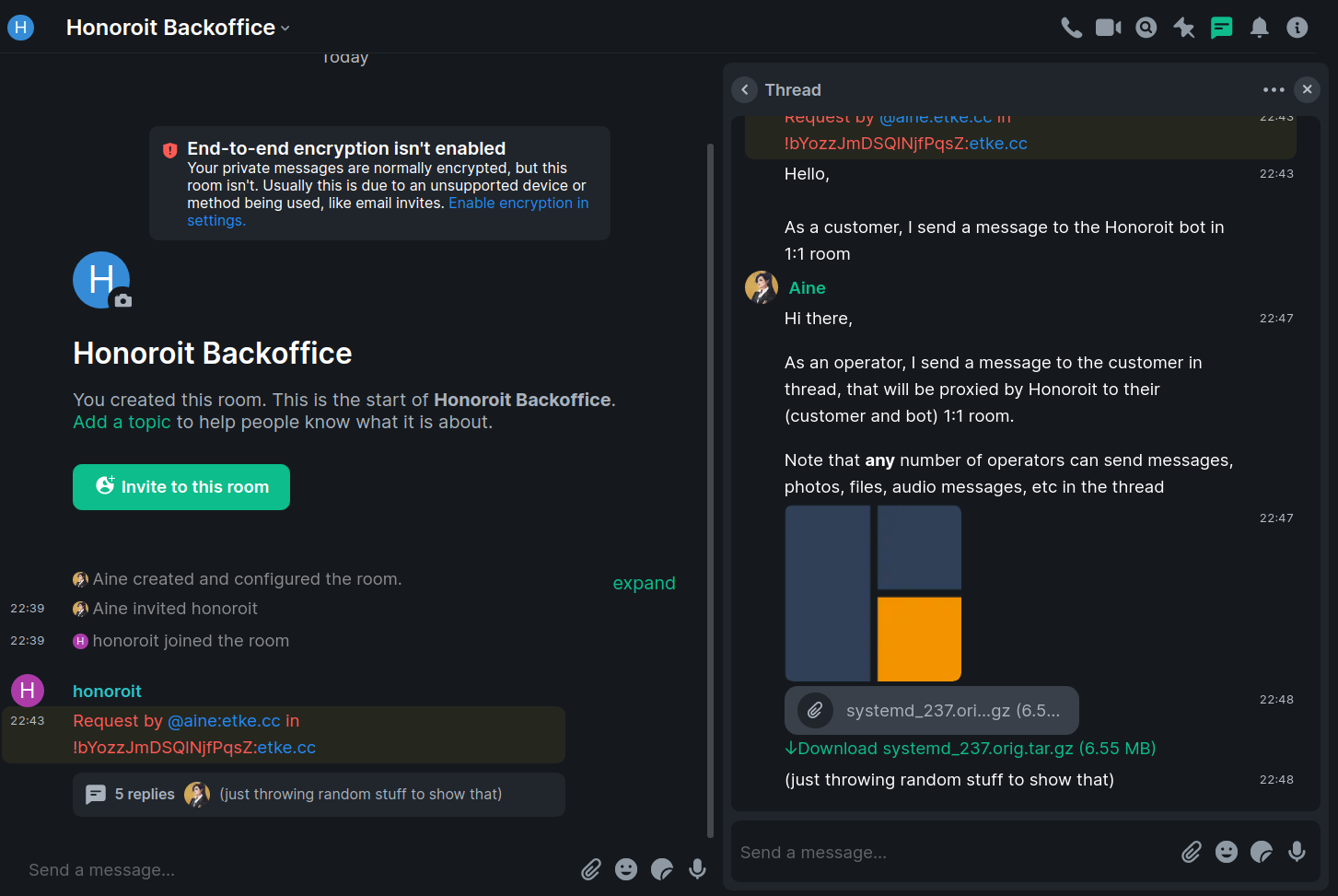Toggle the notifications bell panel

tap(1259, 28)
